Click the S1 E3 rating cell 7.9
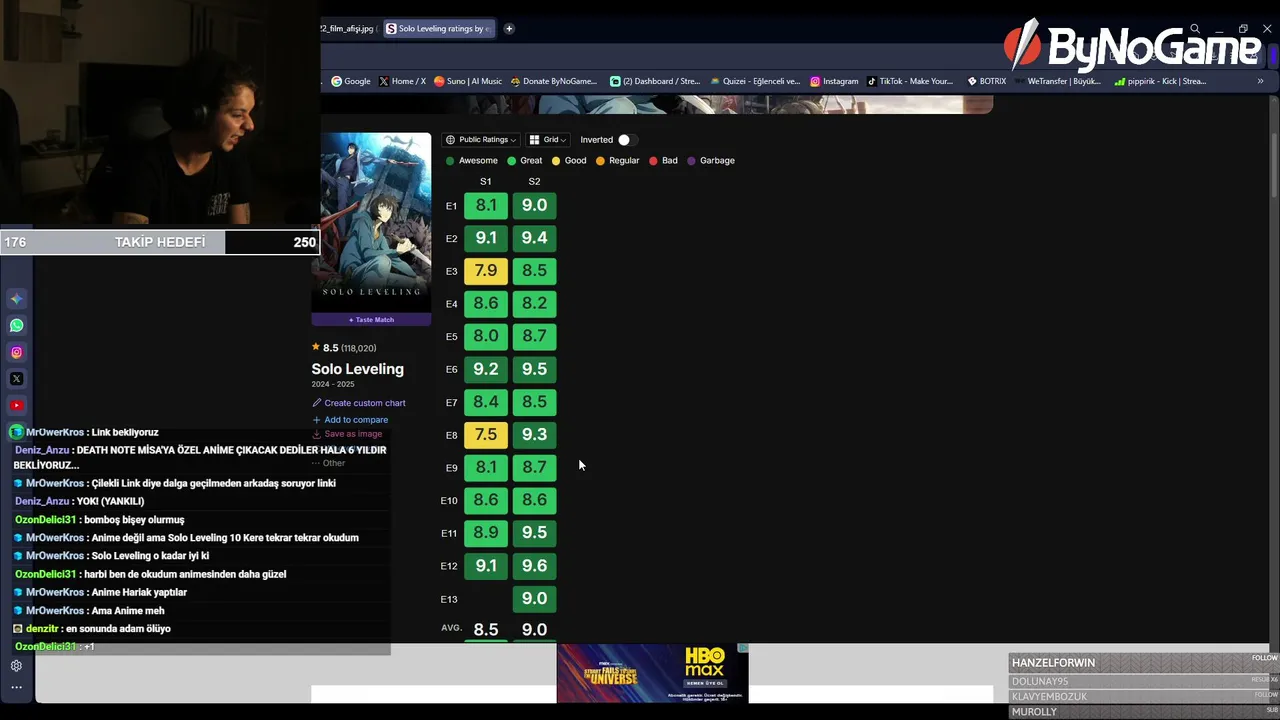This screenshot has height=720, width=1280. click(x=486, y=271)
